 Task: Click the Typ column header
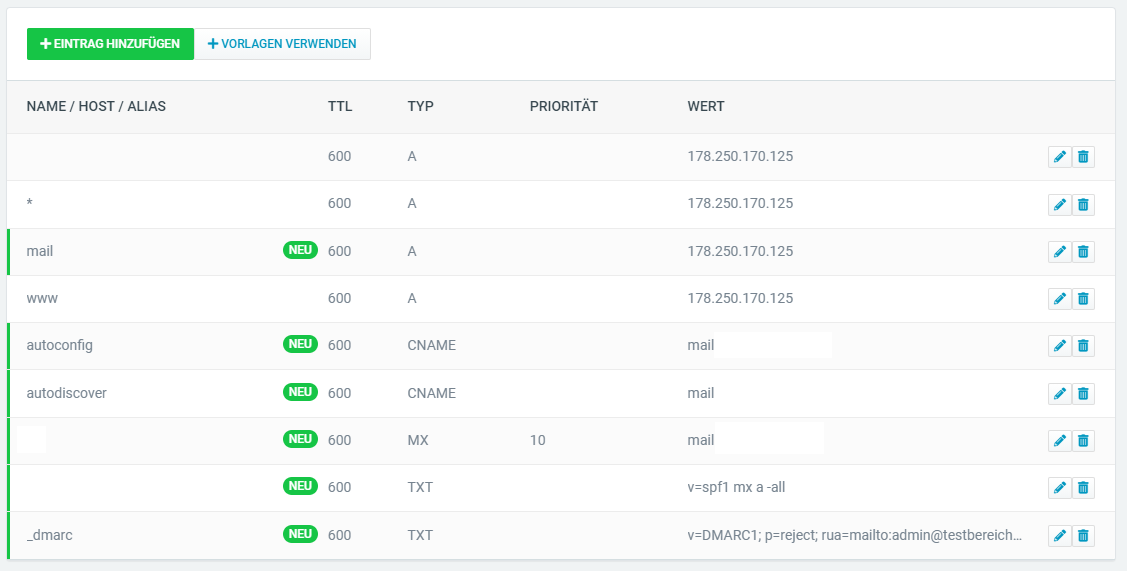coord(421,107)
